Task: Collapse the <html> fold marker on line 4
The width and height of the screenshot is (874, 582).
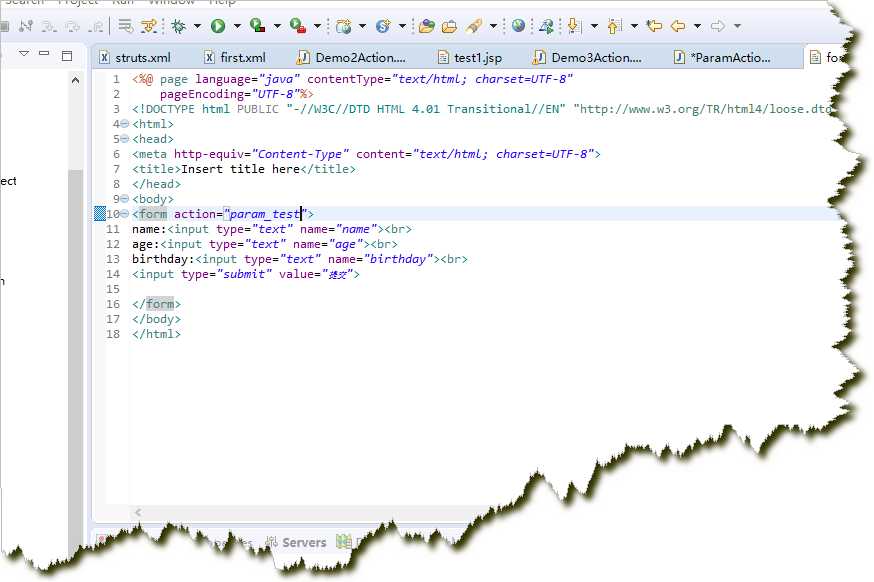Action: point(125,124)
